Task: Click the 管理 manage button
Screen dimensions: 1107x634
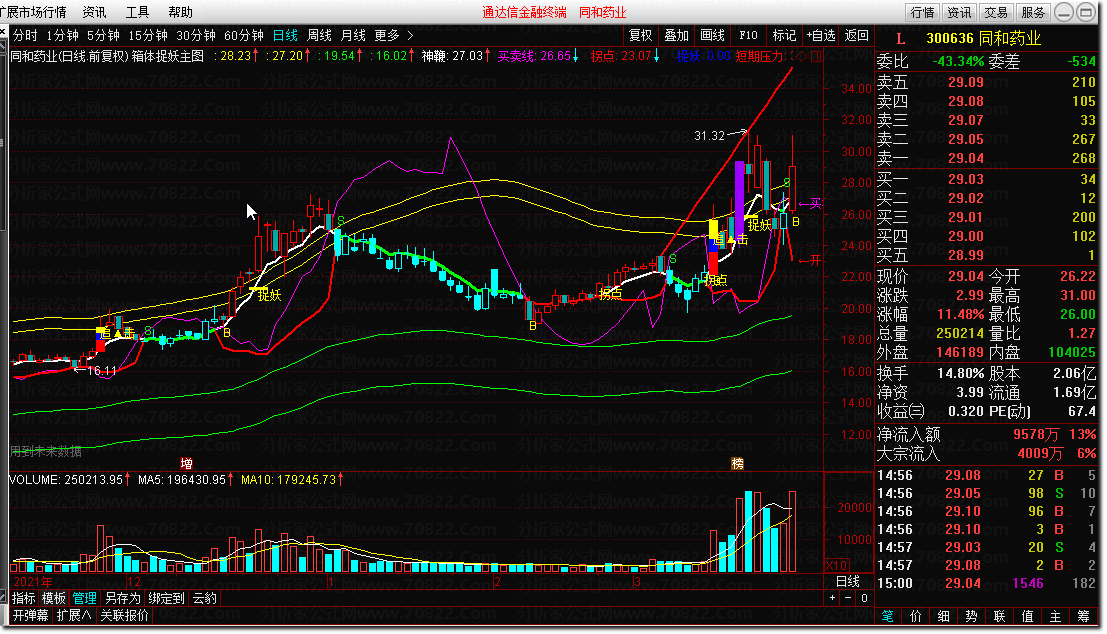Action: coord(85,598)
